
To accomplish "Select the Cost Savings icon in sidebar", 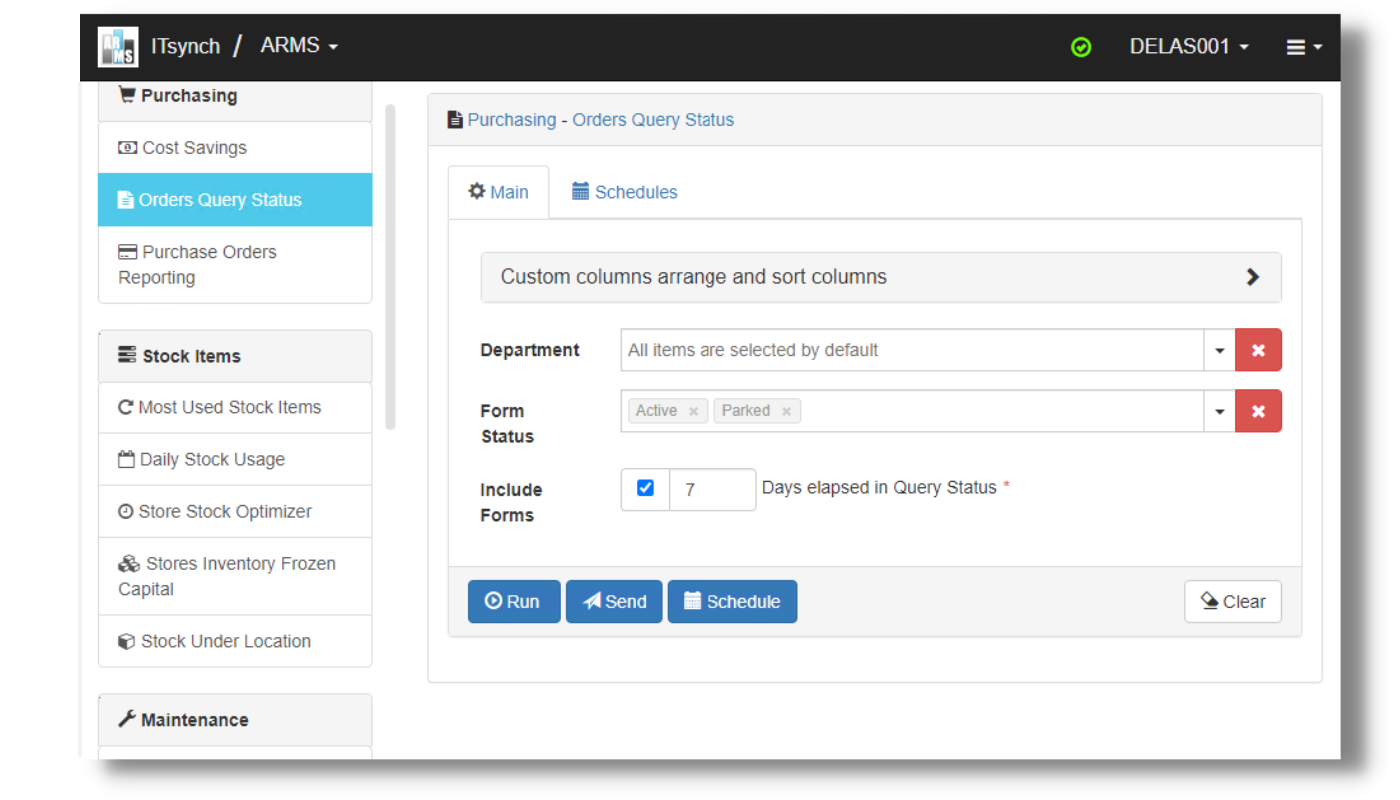I will click(x=129, y=147).
